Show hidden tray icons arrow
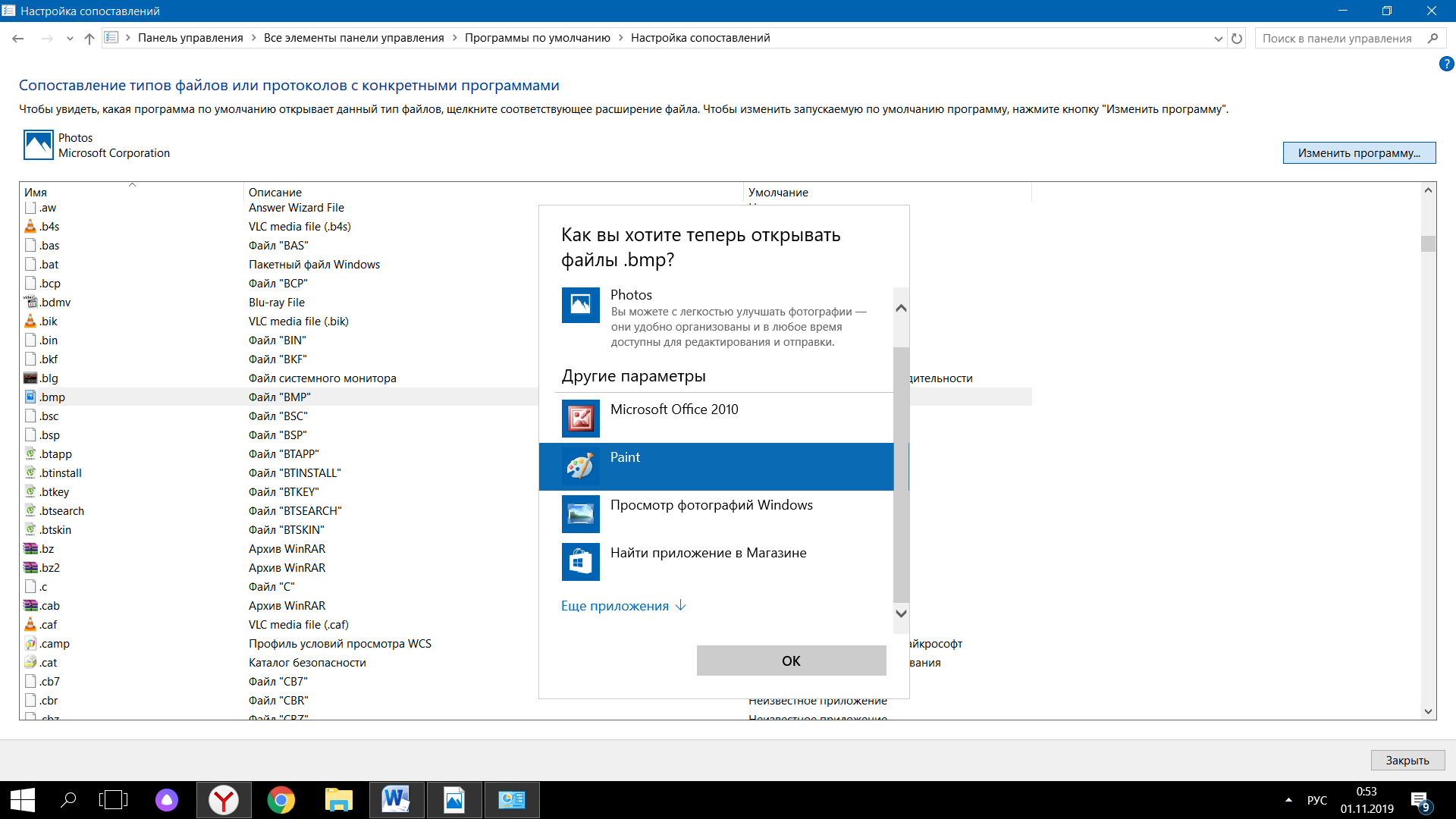 click(1288, 800)
